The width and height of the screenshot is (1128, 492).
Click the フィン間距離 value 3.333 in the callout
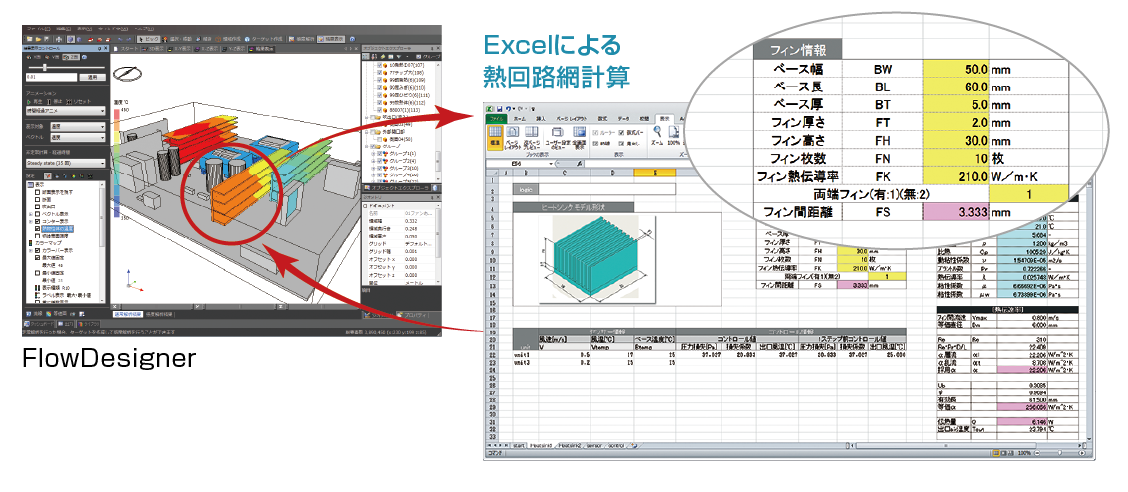(956, 212)
